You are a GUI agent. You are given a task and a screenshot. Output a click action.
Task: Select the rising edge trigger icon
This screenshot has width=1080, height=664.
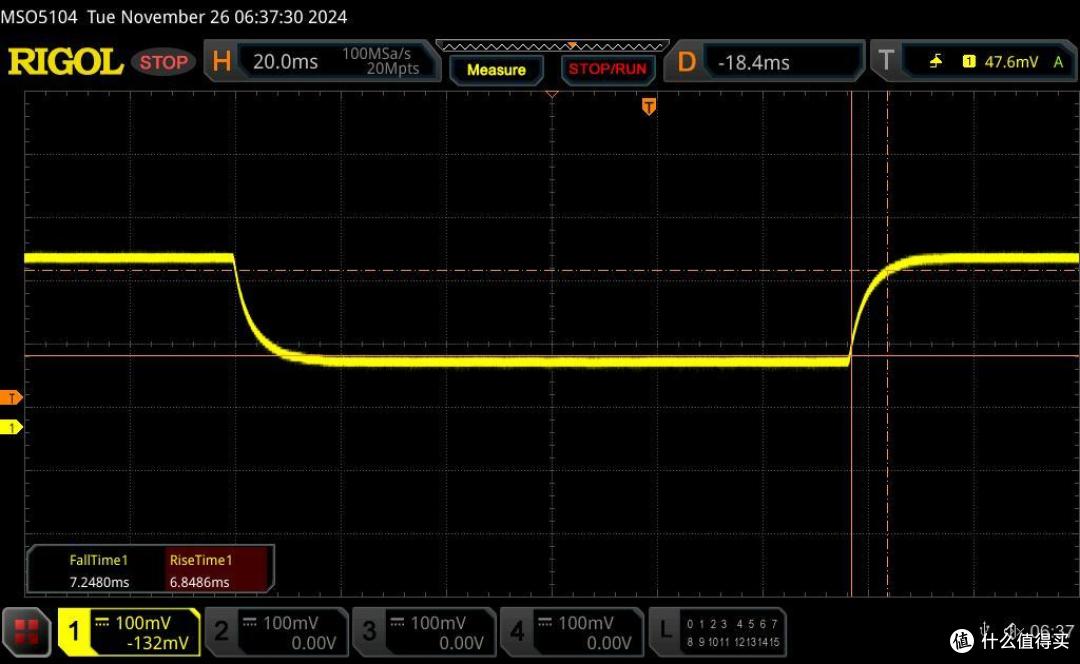point(935,62)
